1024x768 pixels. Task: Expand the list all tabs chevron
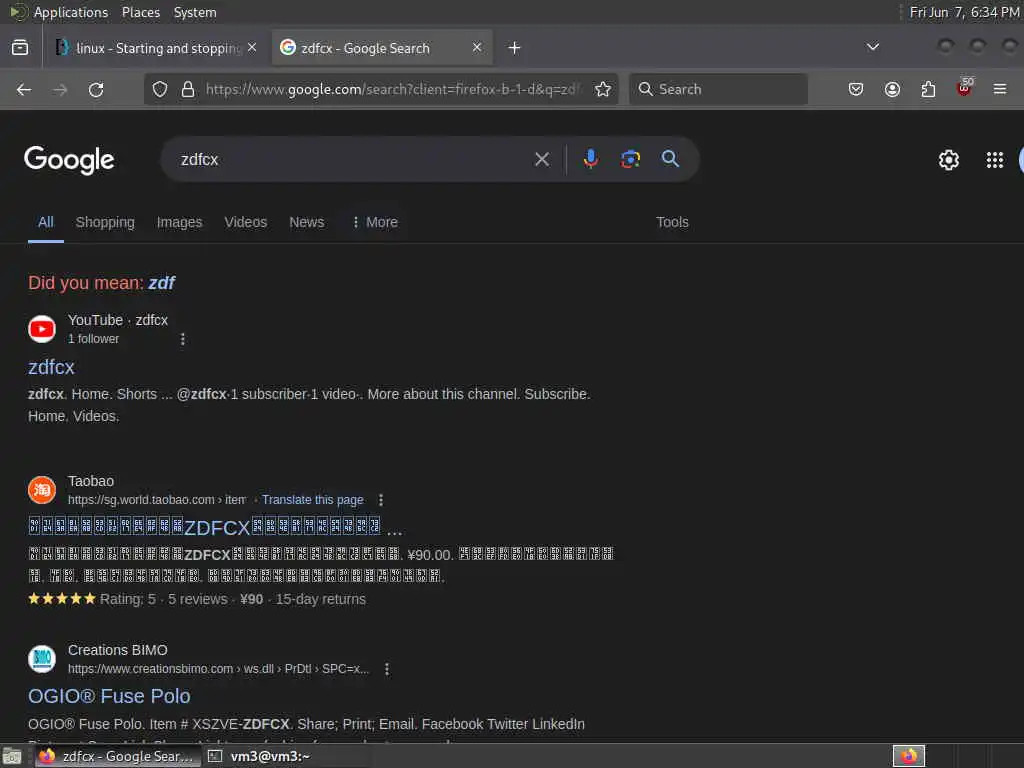coord(872,47)
